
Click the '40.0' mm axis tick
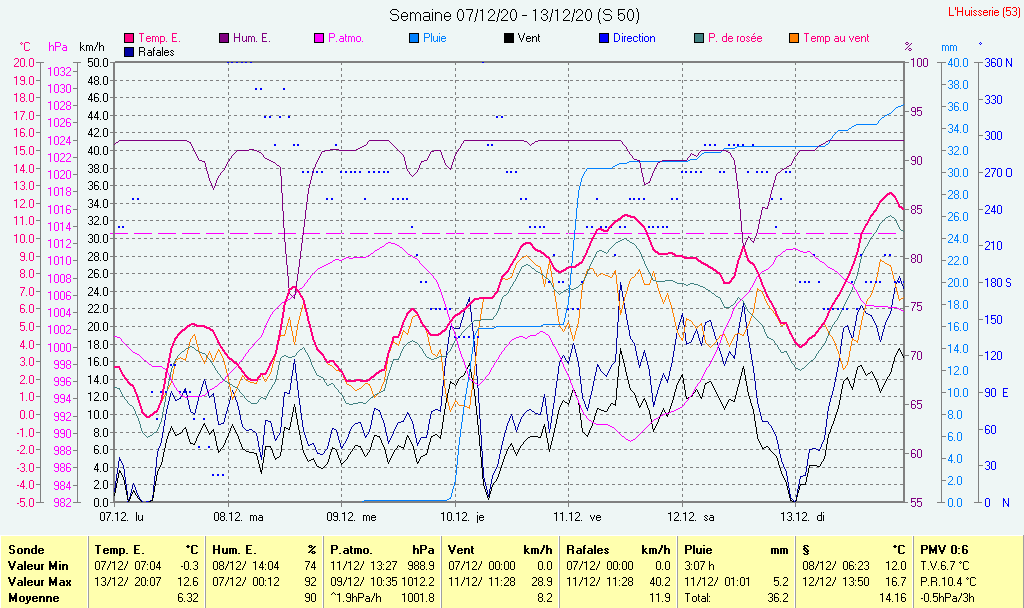tap(958, 63)
